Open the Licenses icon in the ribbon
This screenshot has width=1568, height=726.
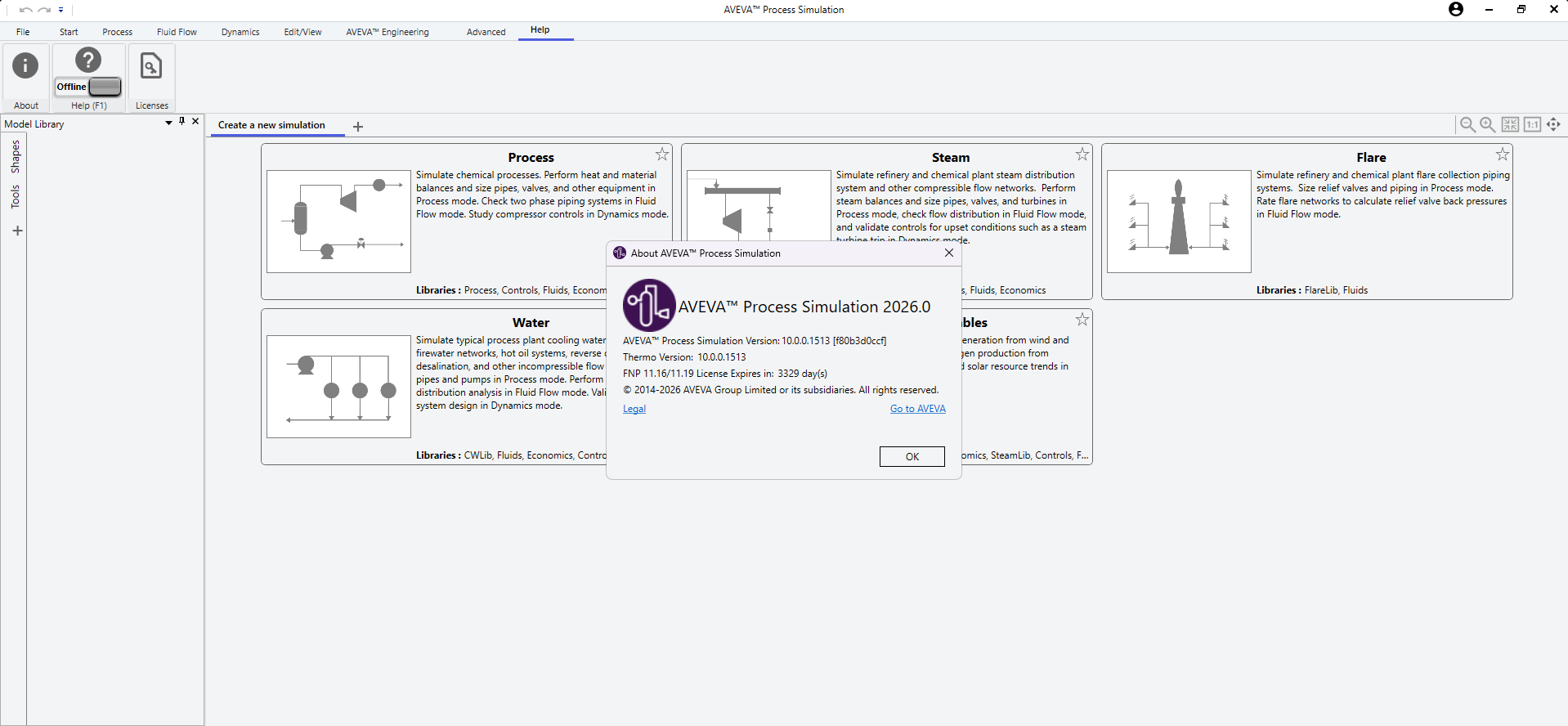(151, 67)
